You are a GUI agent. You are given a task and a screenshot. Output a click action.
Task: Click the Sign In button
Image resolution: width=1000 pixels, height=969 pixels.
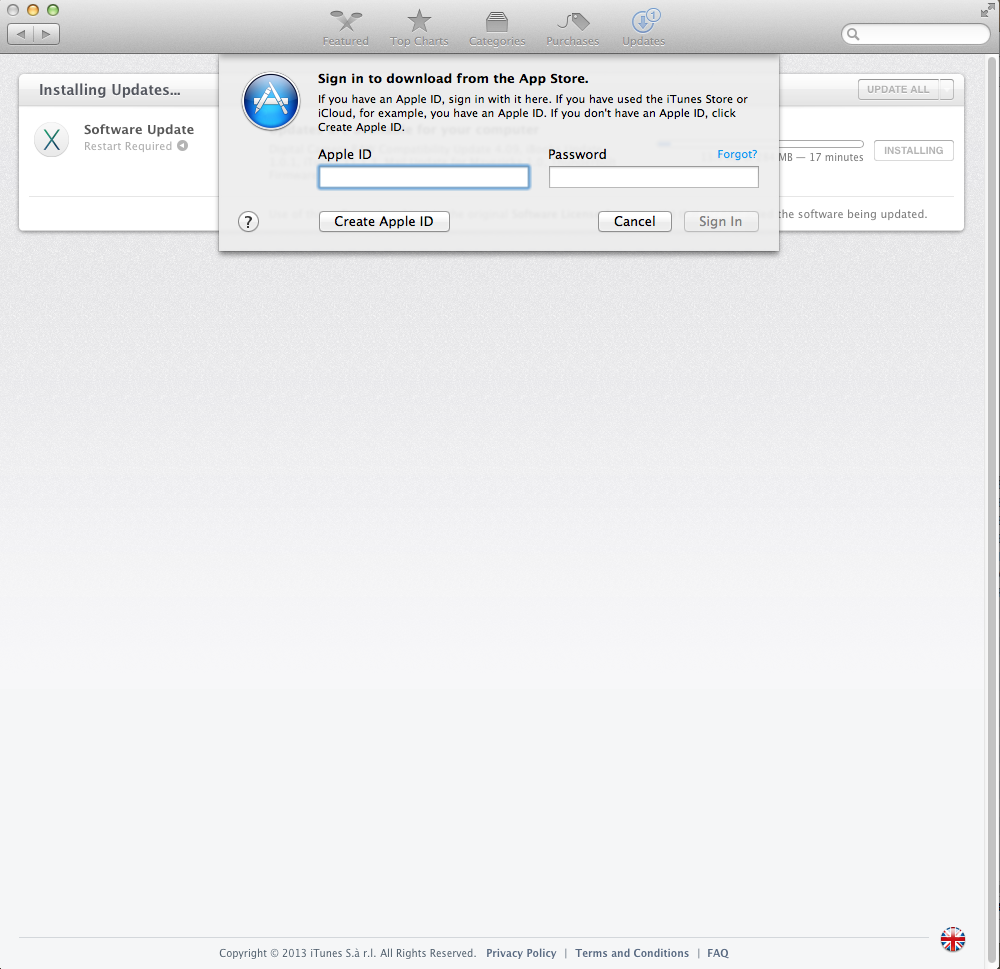721,221
